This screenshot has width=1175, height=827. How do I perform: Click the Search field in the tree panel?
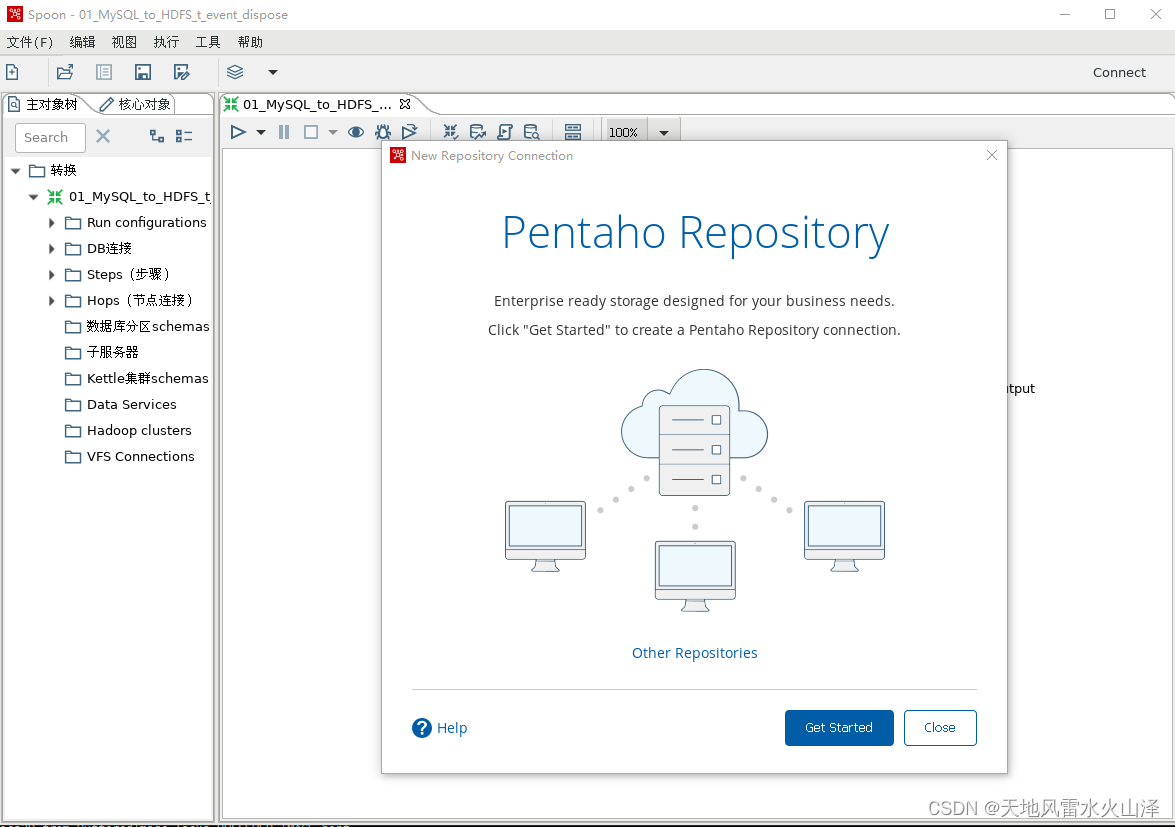coord(50,137)
